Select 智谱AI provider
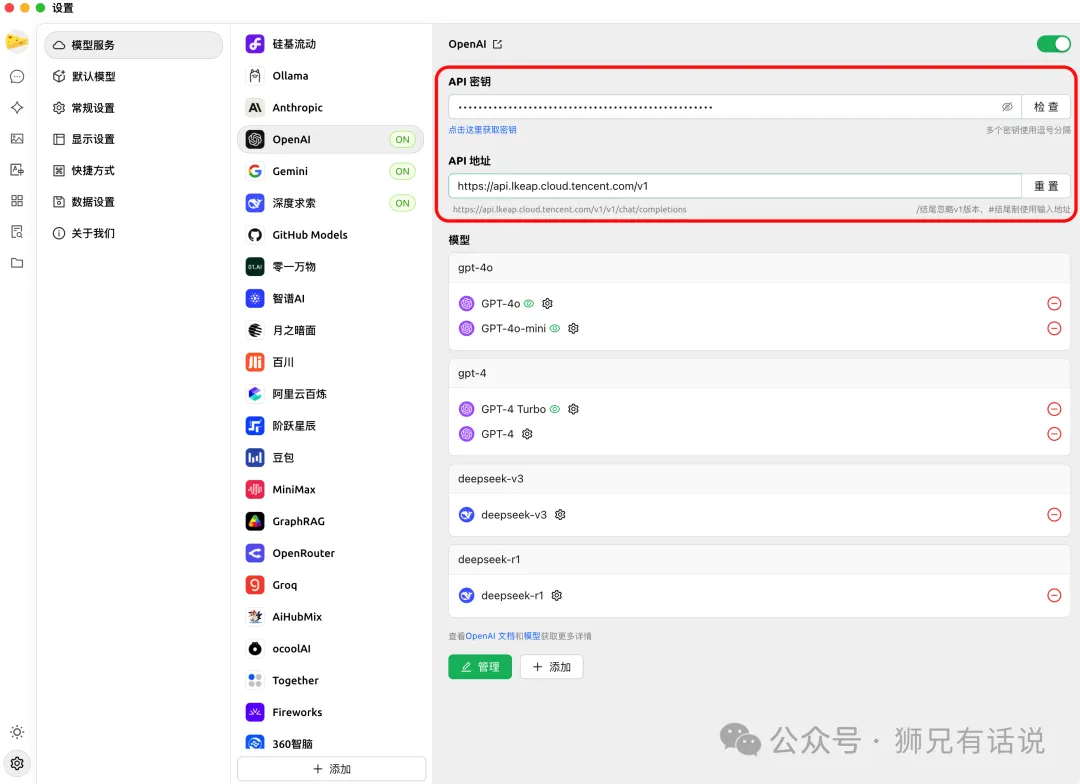 (331, 298)
